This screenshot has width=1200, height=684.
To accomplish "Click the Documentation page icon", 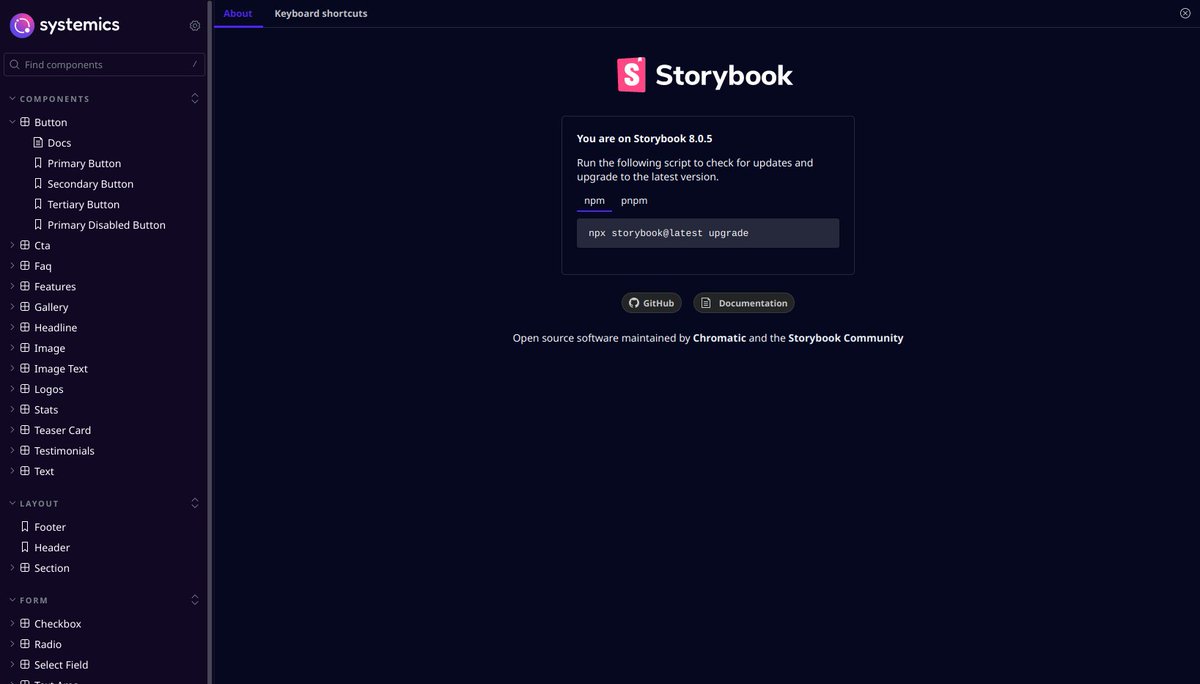I will pyautogui.click(x=706, y=303).
